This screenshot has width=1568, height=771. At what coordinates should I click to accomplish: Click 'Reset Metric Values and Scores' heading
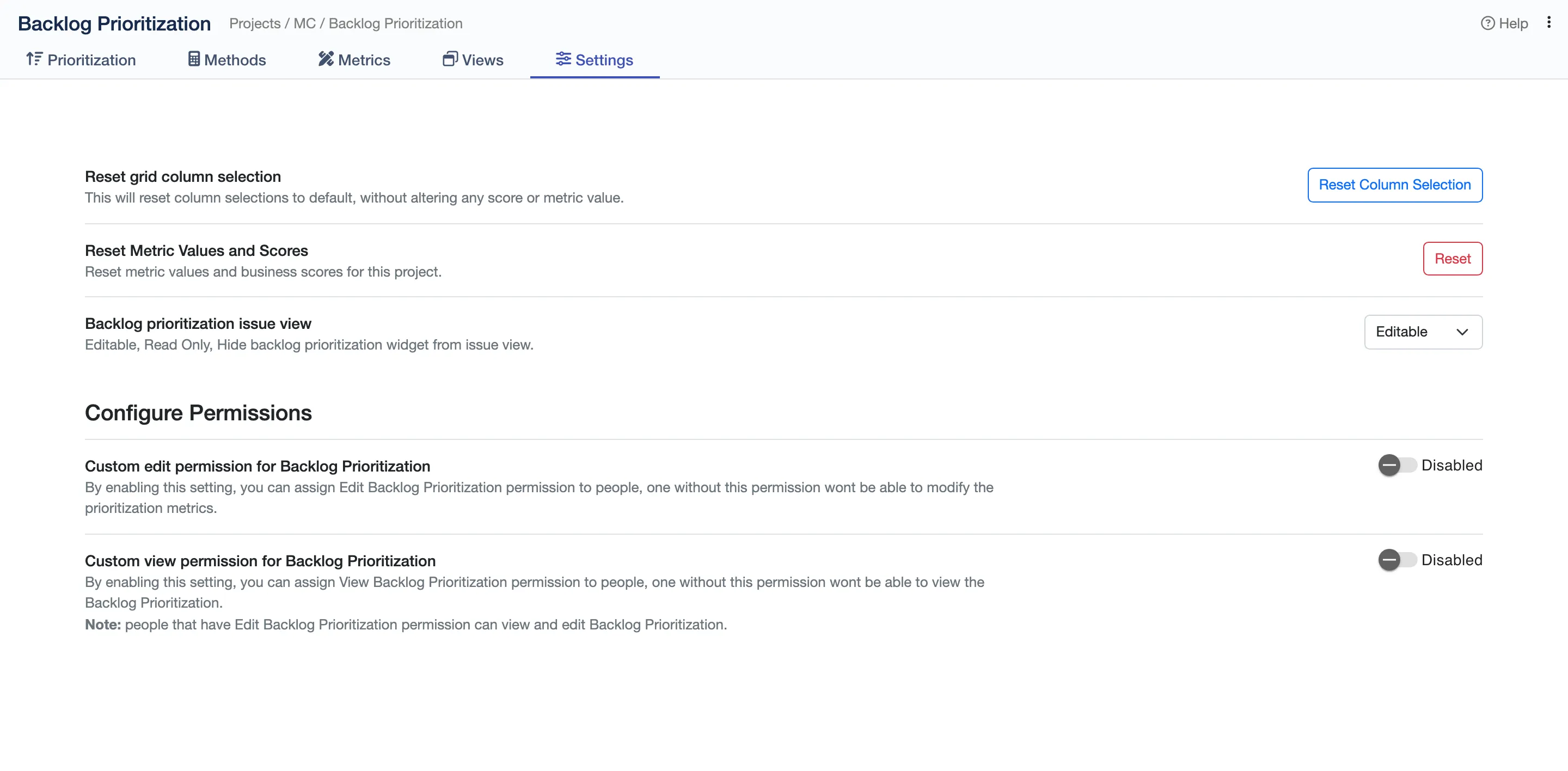tap(196, 250)
